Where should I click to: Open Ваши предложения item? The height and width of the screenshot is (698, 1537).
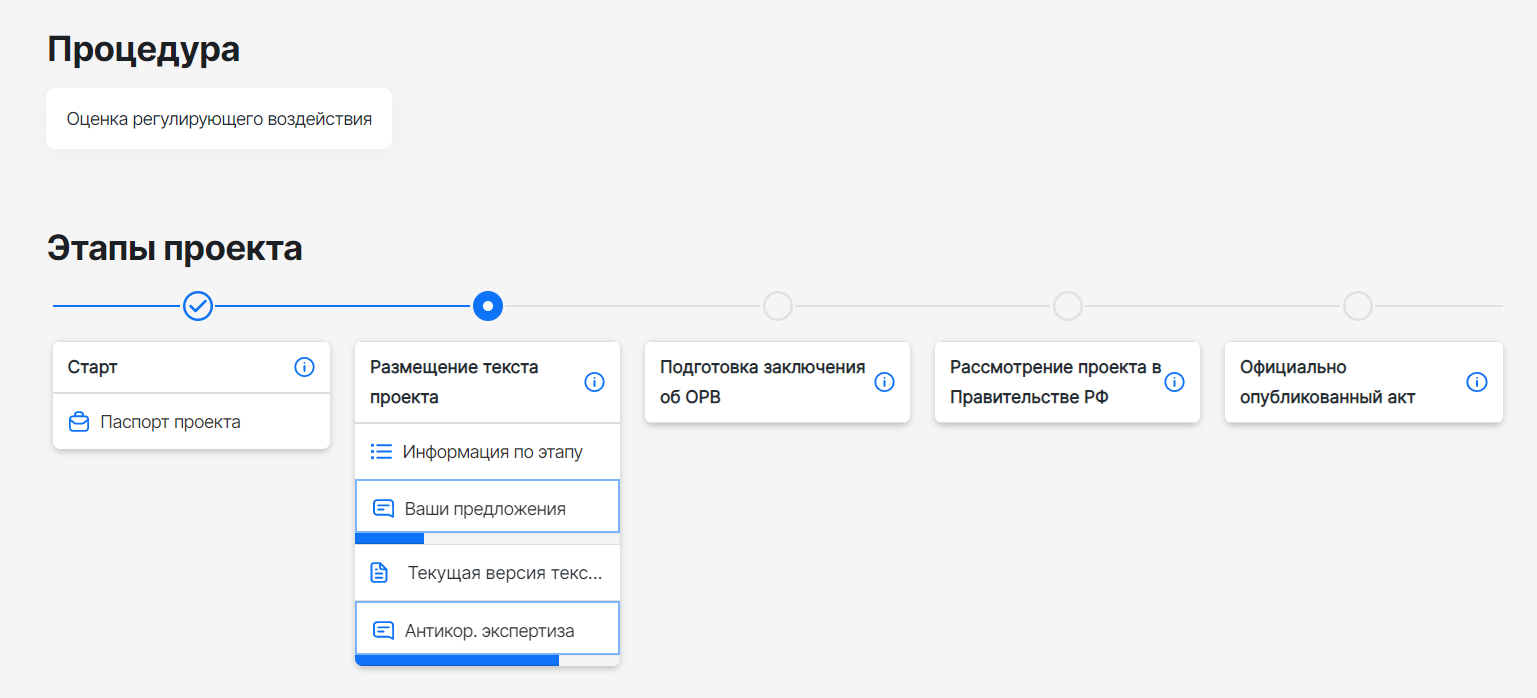tap(487, 506)
